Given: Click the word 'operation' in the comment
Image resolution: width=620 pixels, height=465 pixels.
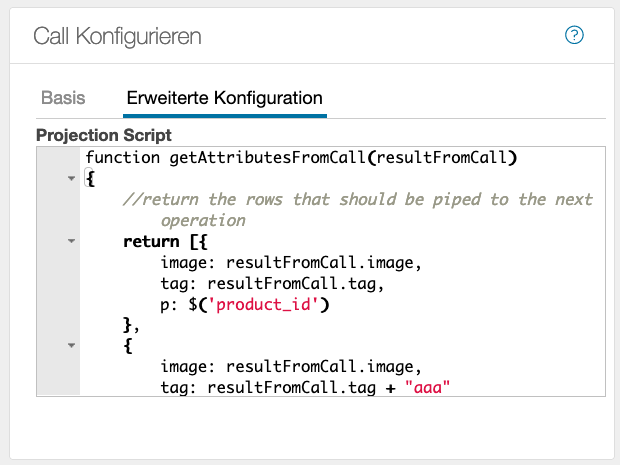Looking at the screenshot, I should (203, 220).
